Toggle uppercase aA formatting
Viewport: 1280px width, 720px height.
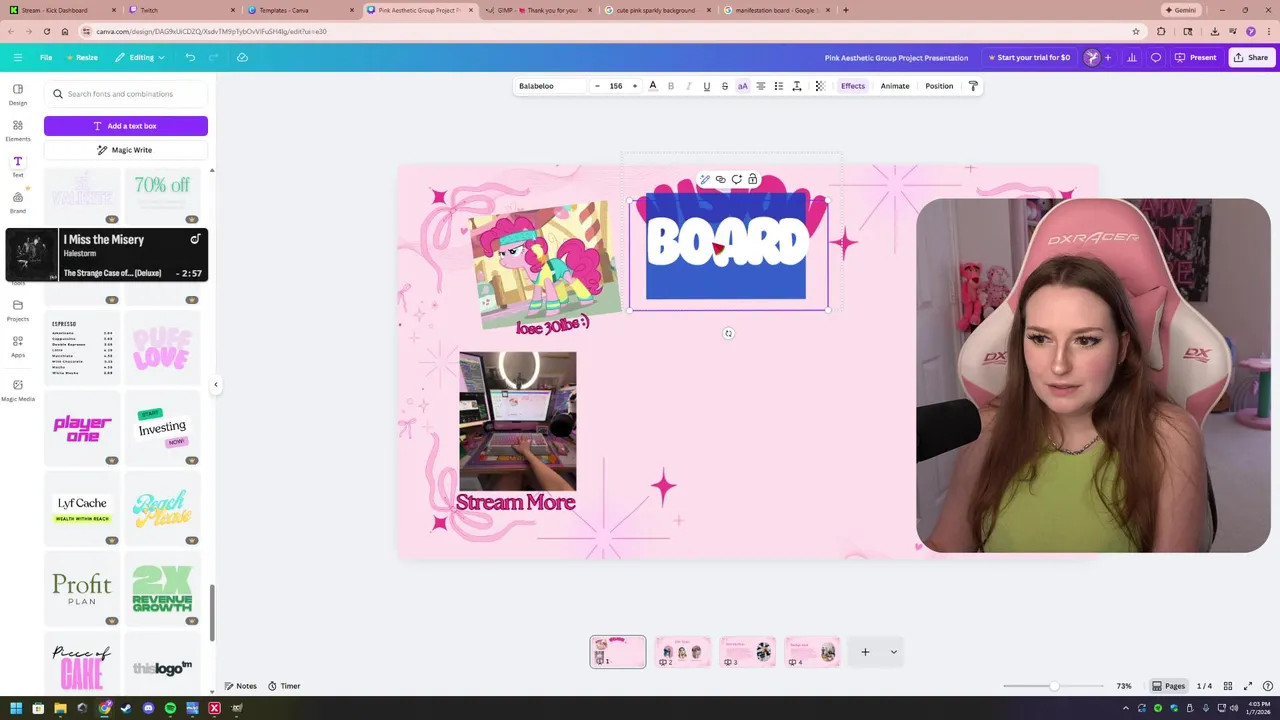tap(742, 86)
